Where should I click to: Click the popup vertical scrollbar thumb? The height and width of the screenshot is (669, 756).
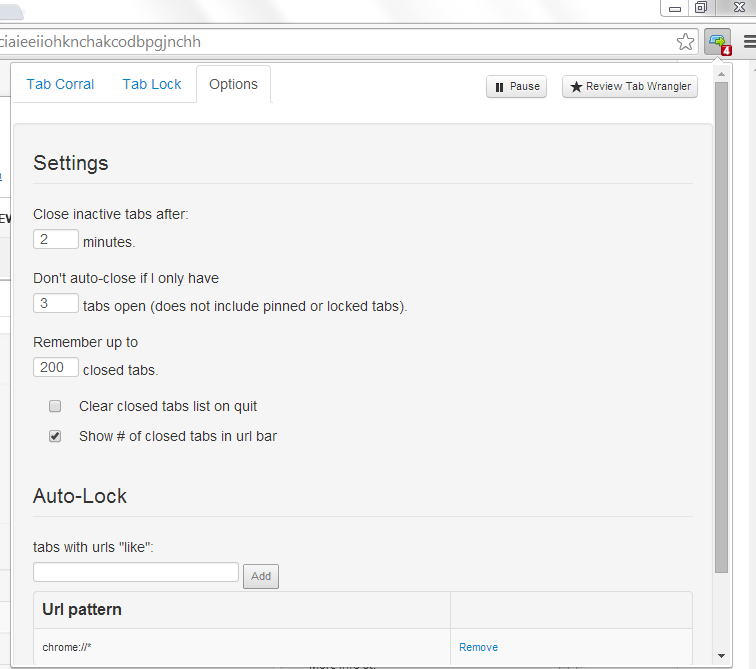[x=721, y=327]
